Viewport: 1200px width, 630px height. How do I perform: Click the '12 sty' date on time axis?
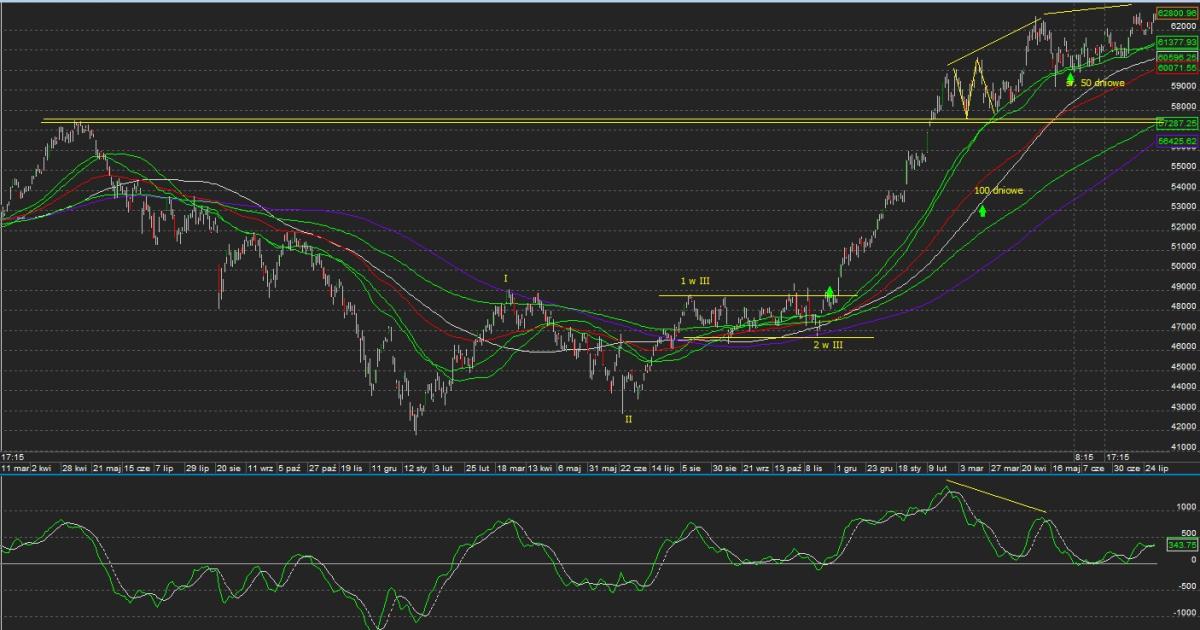[416, 467]
